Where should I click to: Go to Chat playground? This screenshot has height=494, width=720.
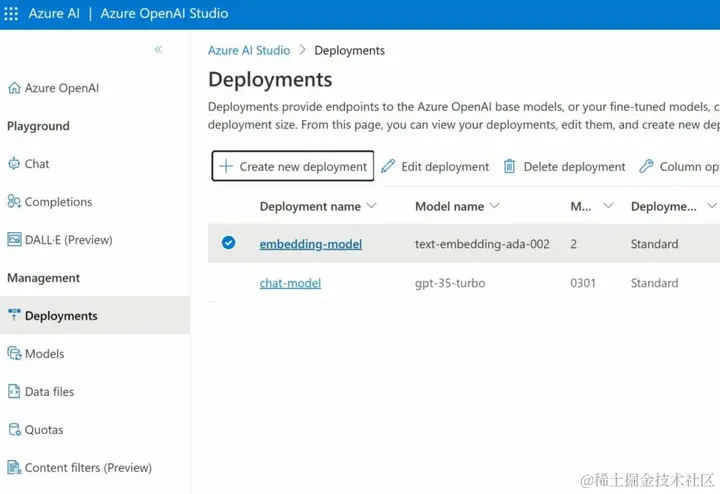point(37,164)
